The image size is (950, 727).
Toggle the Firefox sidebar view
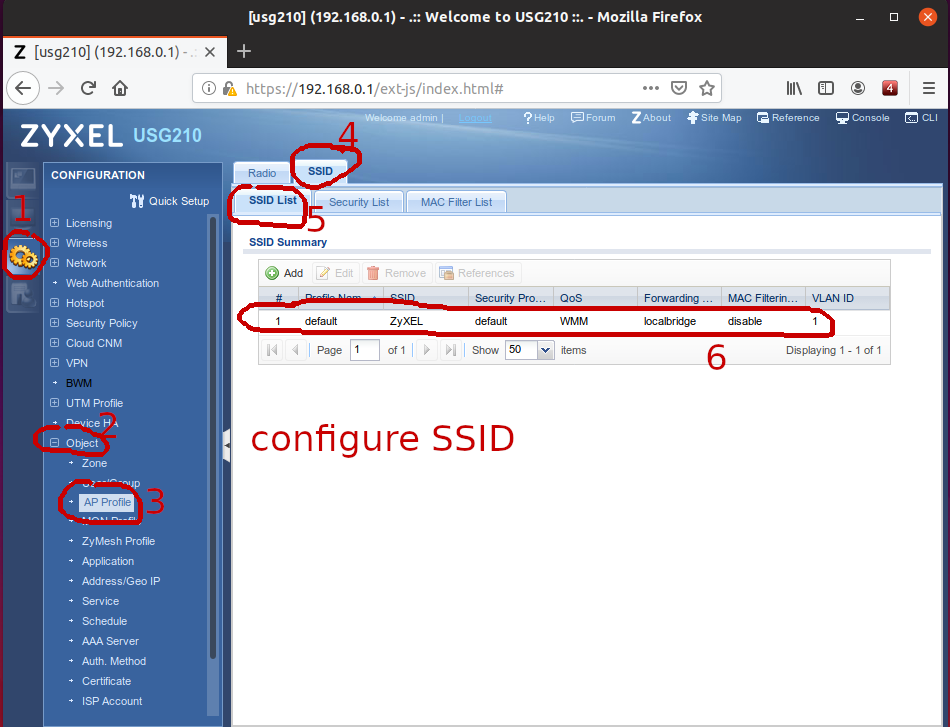click(826, 88)
